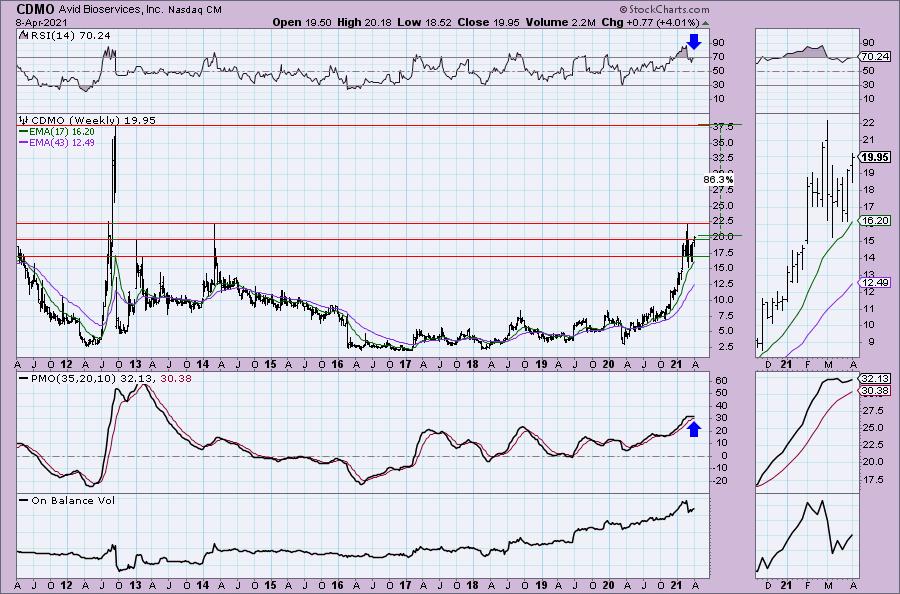
Task: Select the Open 19.50 value
Action: coord(302,22)
